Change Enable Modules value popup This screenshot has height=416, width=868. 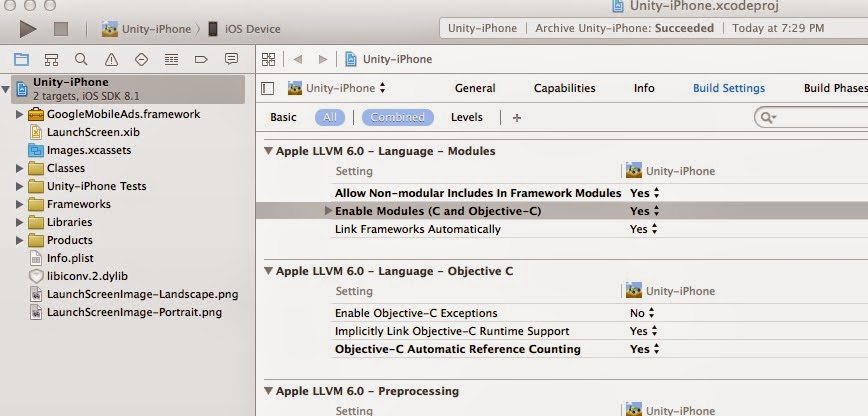tap(645, 211)
